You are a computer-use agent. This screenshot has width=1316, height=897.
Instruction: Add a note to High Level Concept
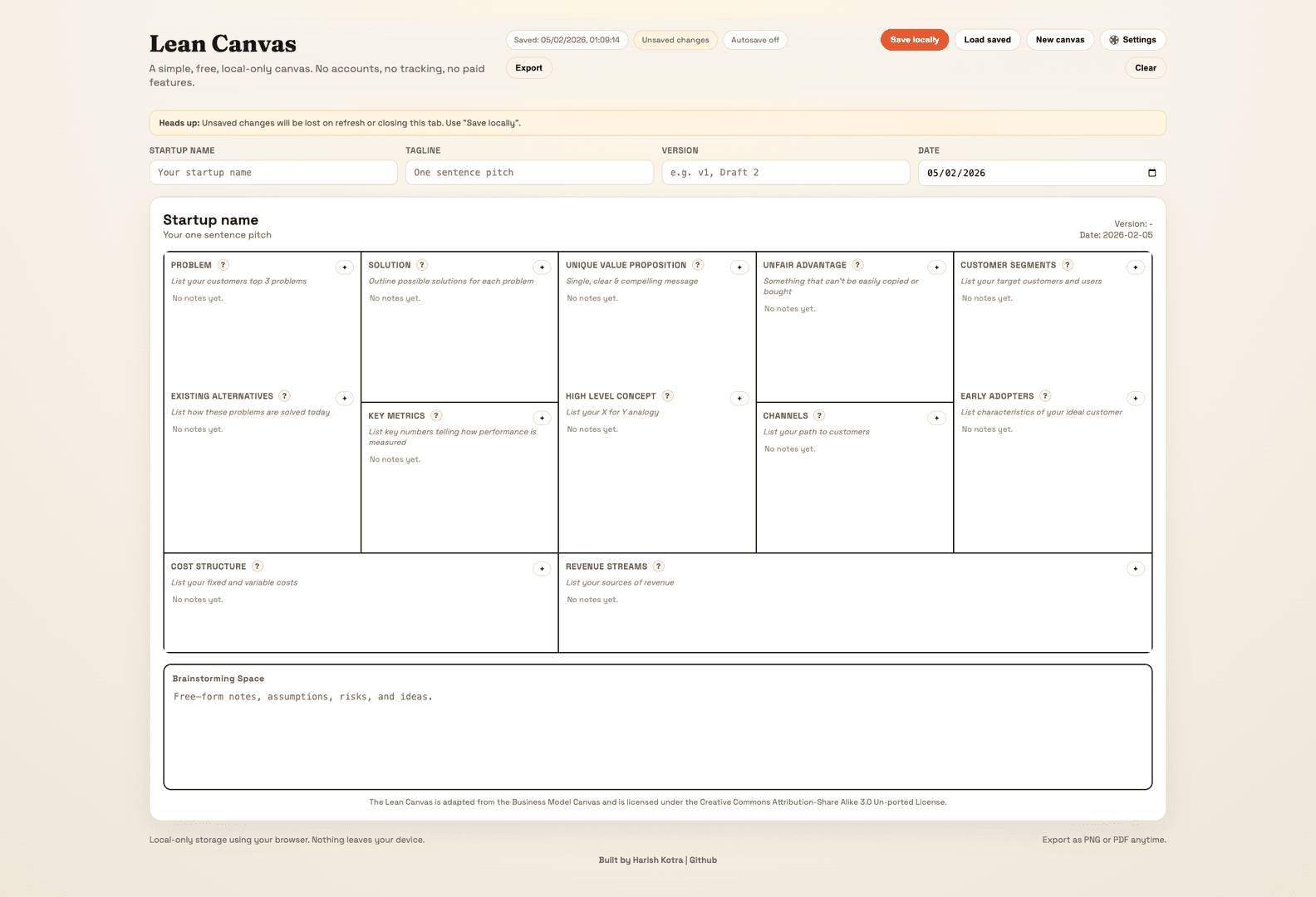point(739,399)
